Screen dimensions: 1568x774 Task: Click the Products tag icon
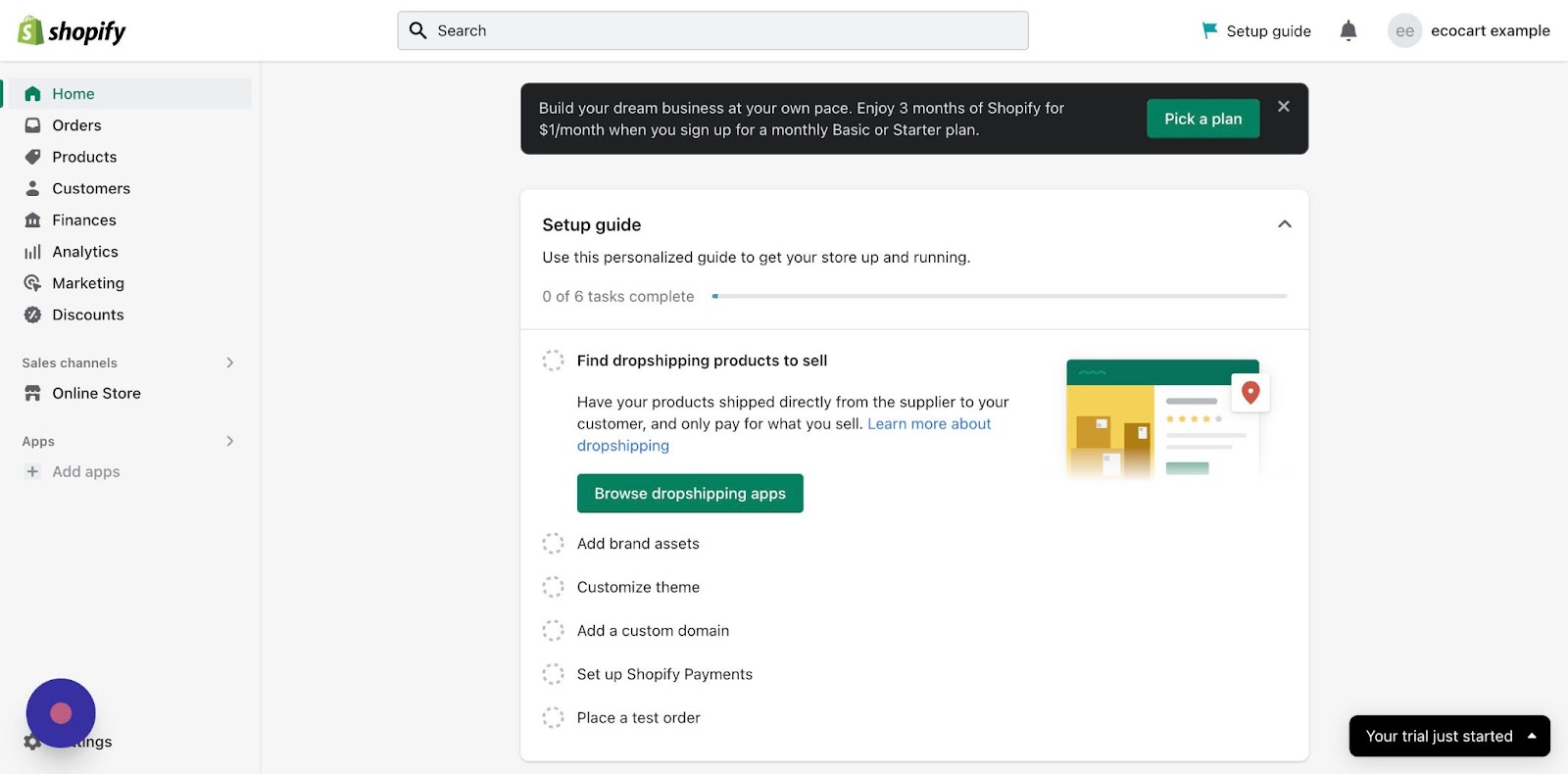[32, 157]
